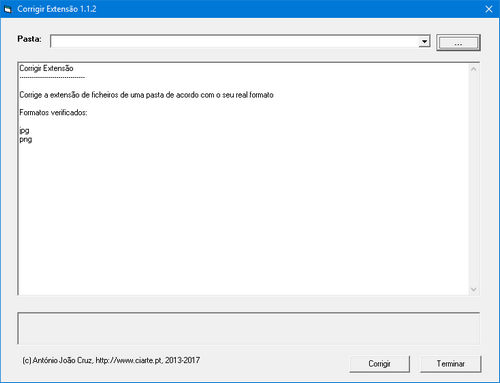Open folder browser with the '...' button
Screen dimensions: 500x383
click(x=458, y=43)
